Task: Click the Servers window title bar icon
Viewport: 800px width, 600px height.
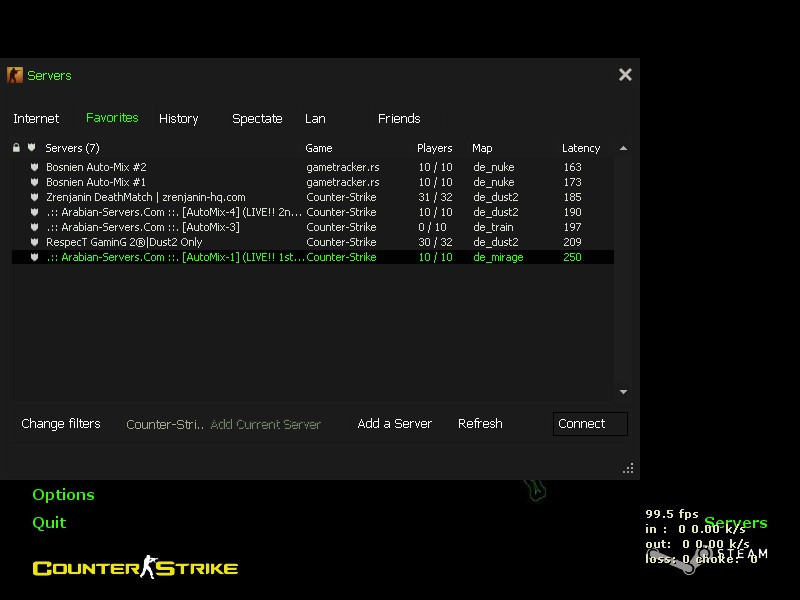Action: tap(14, 75)
